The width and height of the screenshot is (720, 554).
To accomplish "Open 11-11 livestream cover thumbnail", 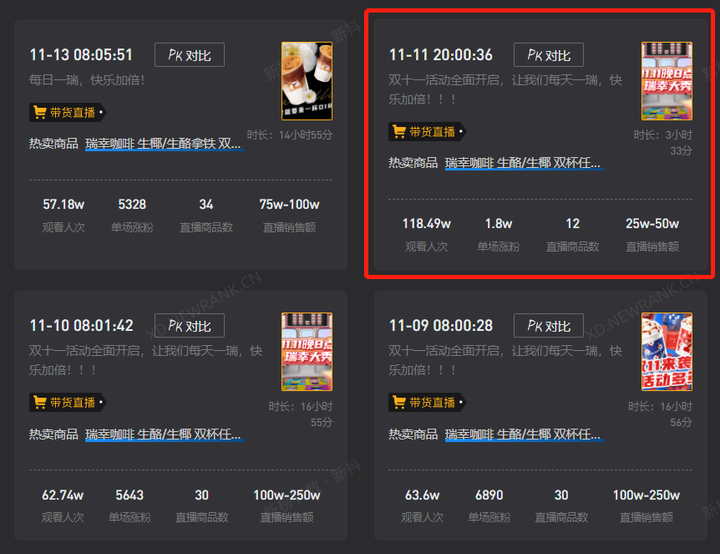I will click(x=667, y=81).
